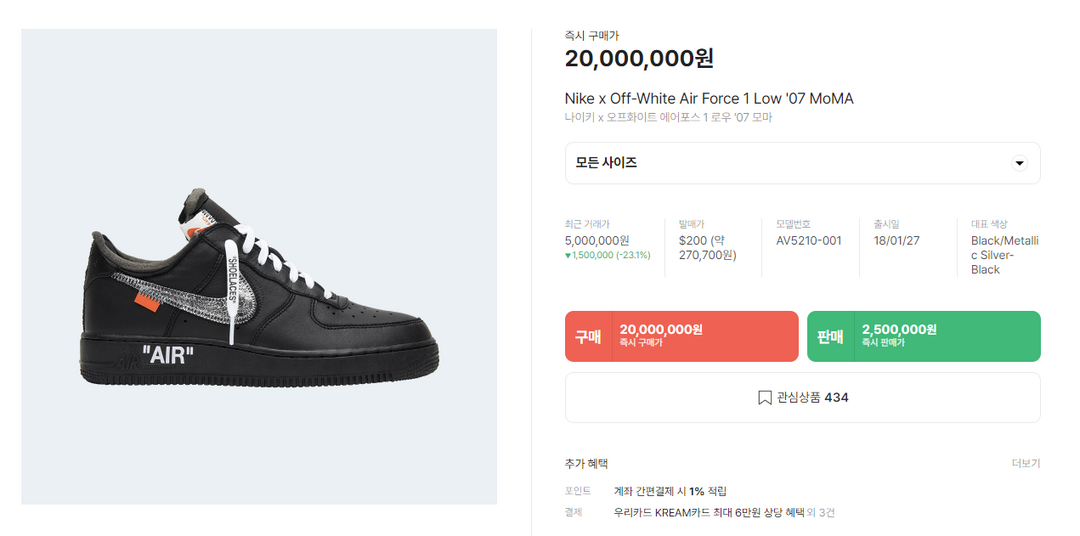Click the large 20,000,000원 instant buy price

click(x=639, y=59)
